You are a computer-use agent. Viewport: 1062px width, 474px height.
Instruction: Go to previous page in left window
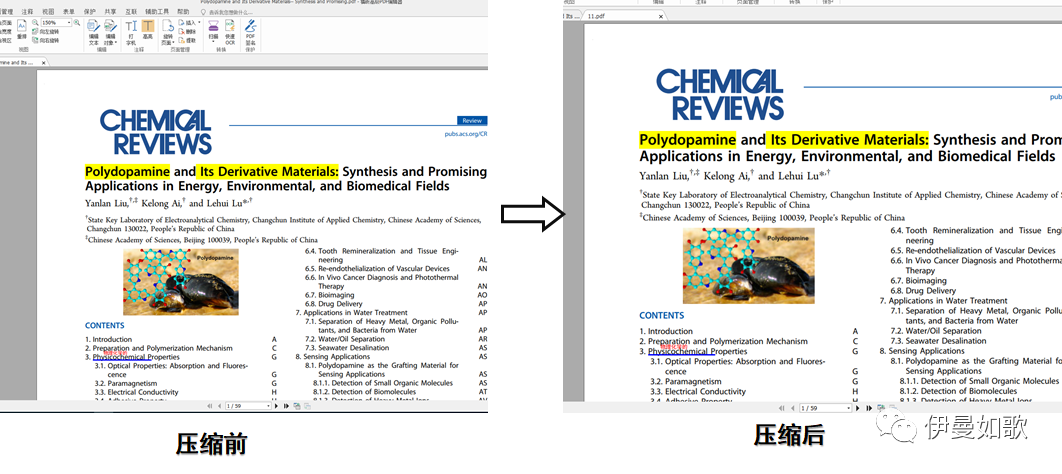pos(219,406)
